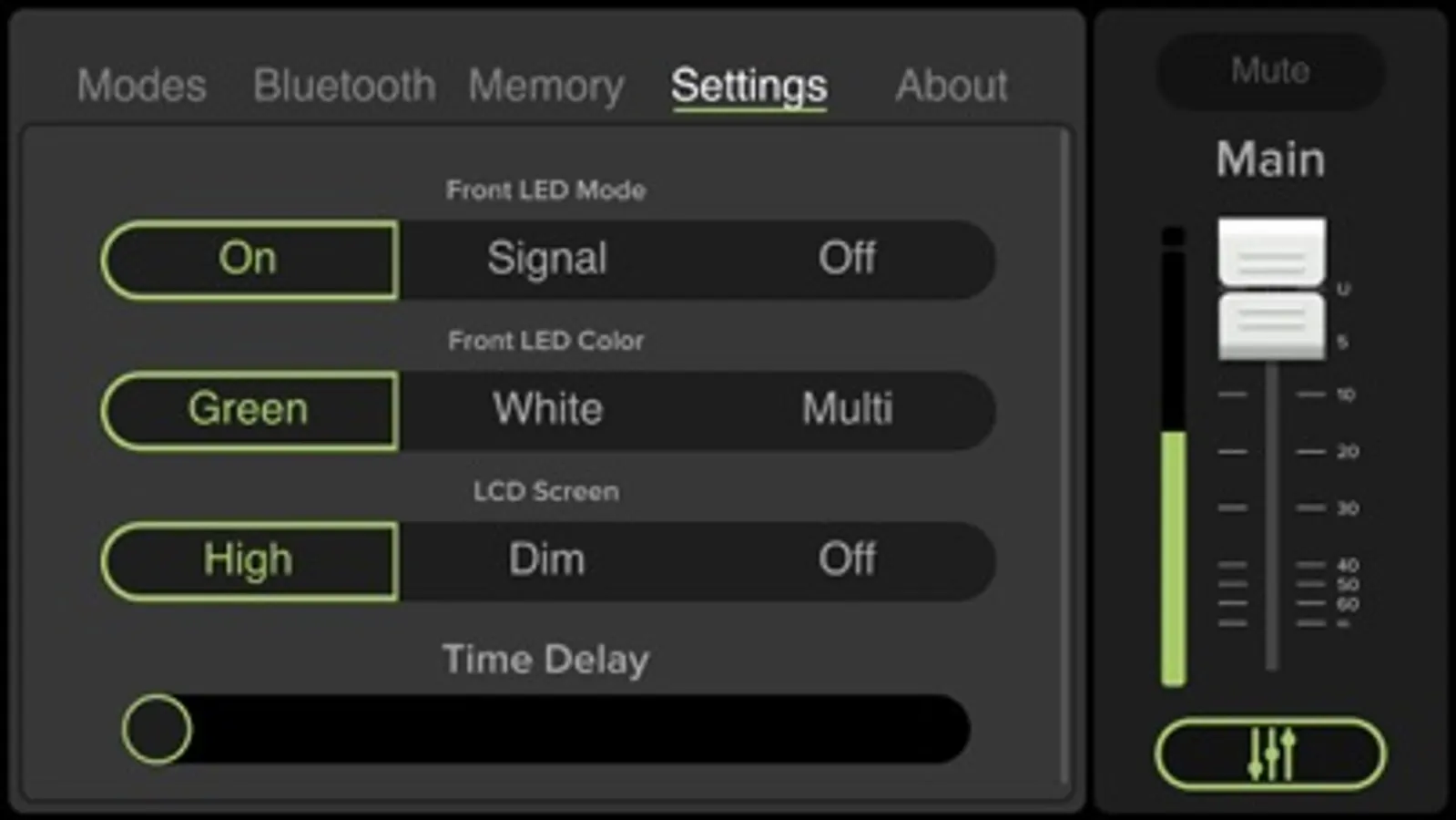Click the Time Delay slider knob
This screenshot has height=820, width=1456.
[x=157, y=729]
